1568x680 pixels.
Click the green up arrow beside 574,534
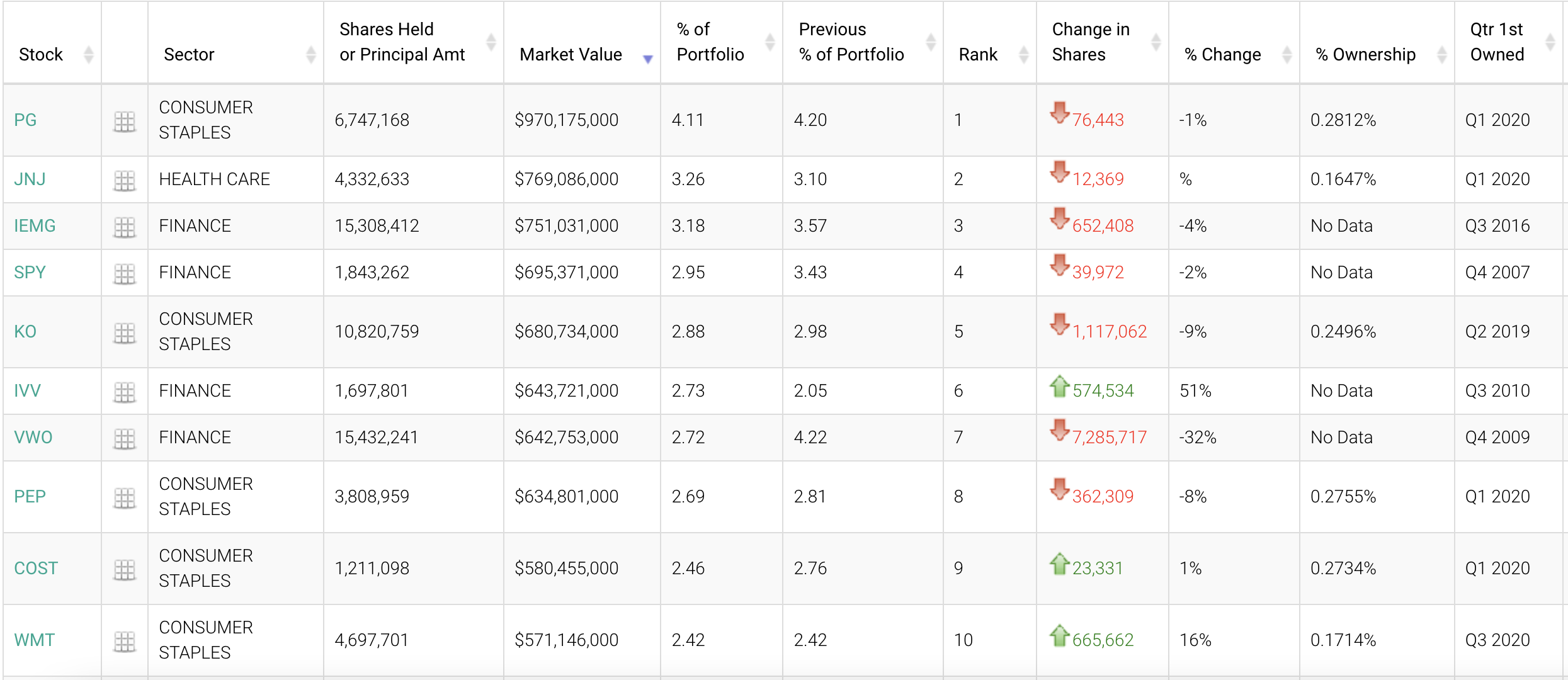coord(1060,386)
